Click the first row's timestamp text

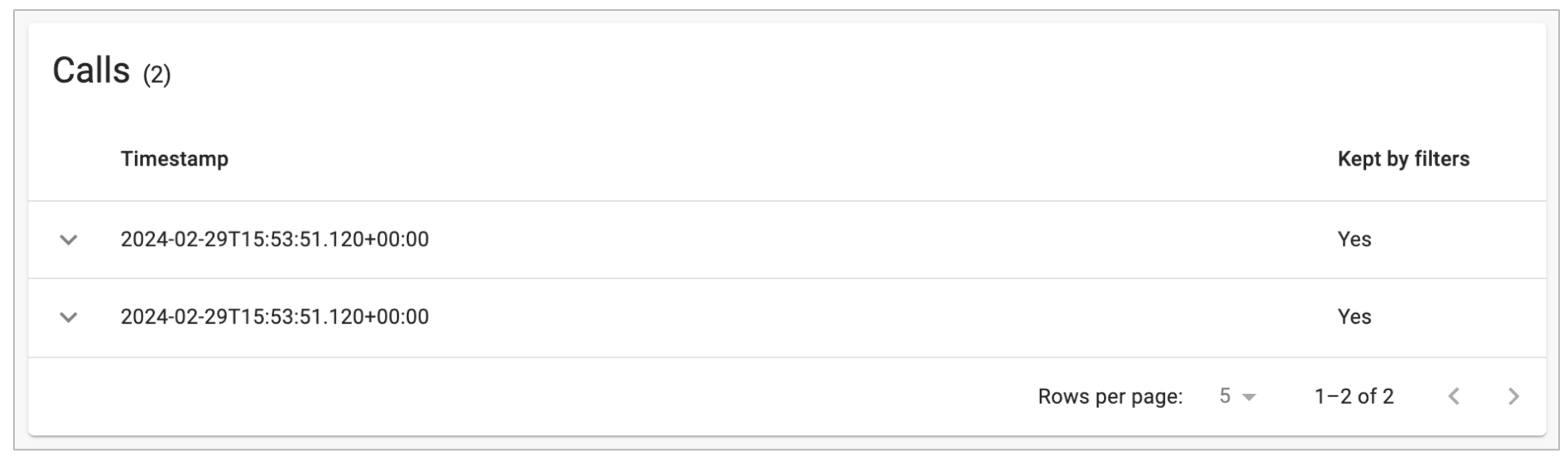(x=274, y=240)
